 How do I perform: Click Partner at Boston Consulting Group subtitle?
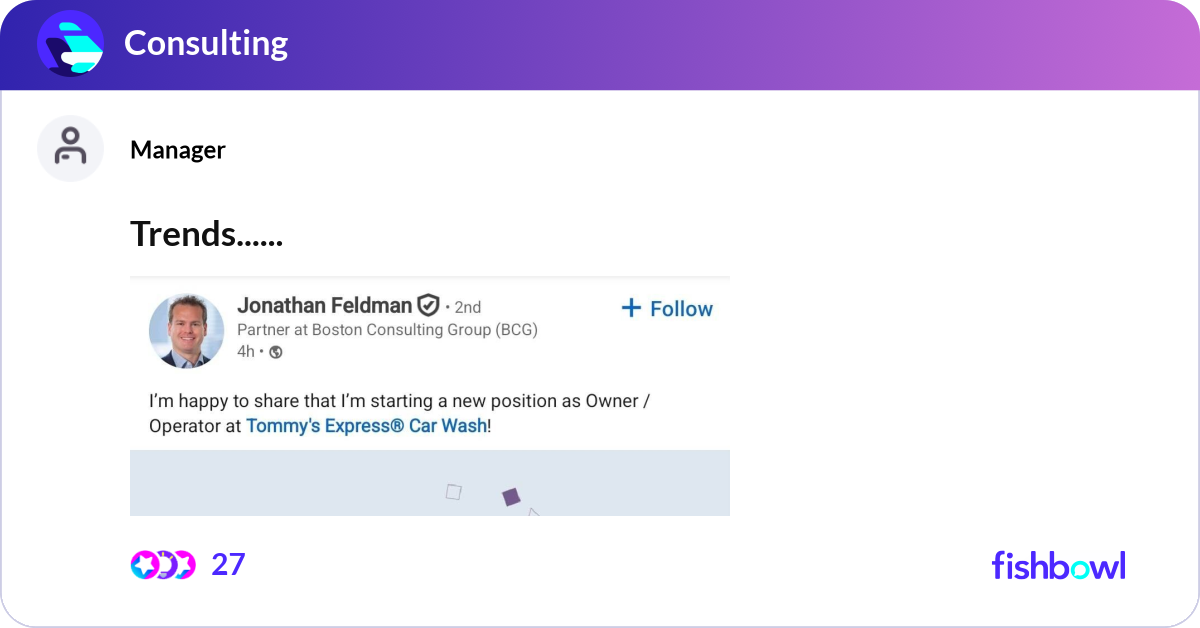387,329
